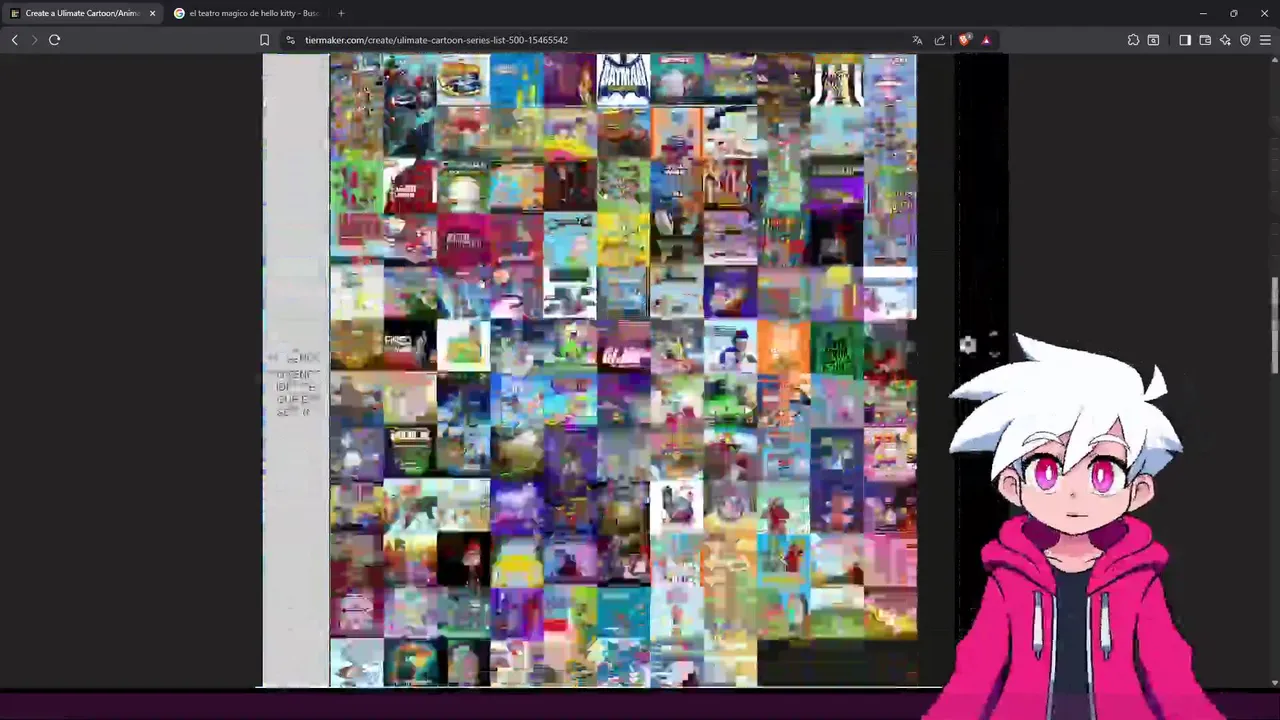1280x720 pixels.
Task: Open the tier row settings gear
Action: [967, 345]
